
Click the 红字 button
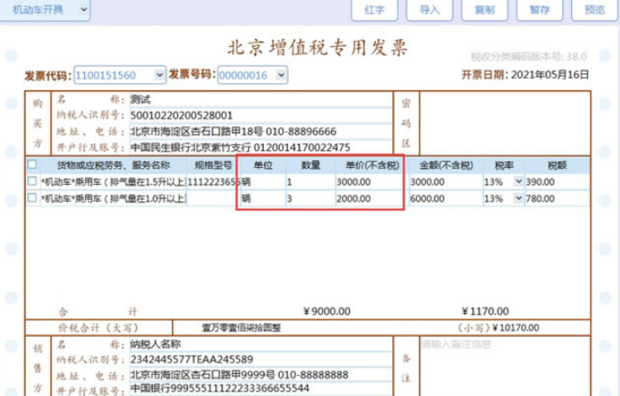(374, 9)
